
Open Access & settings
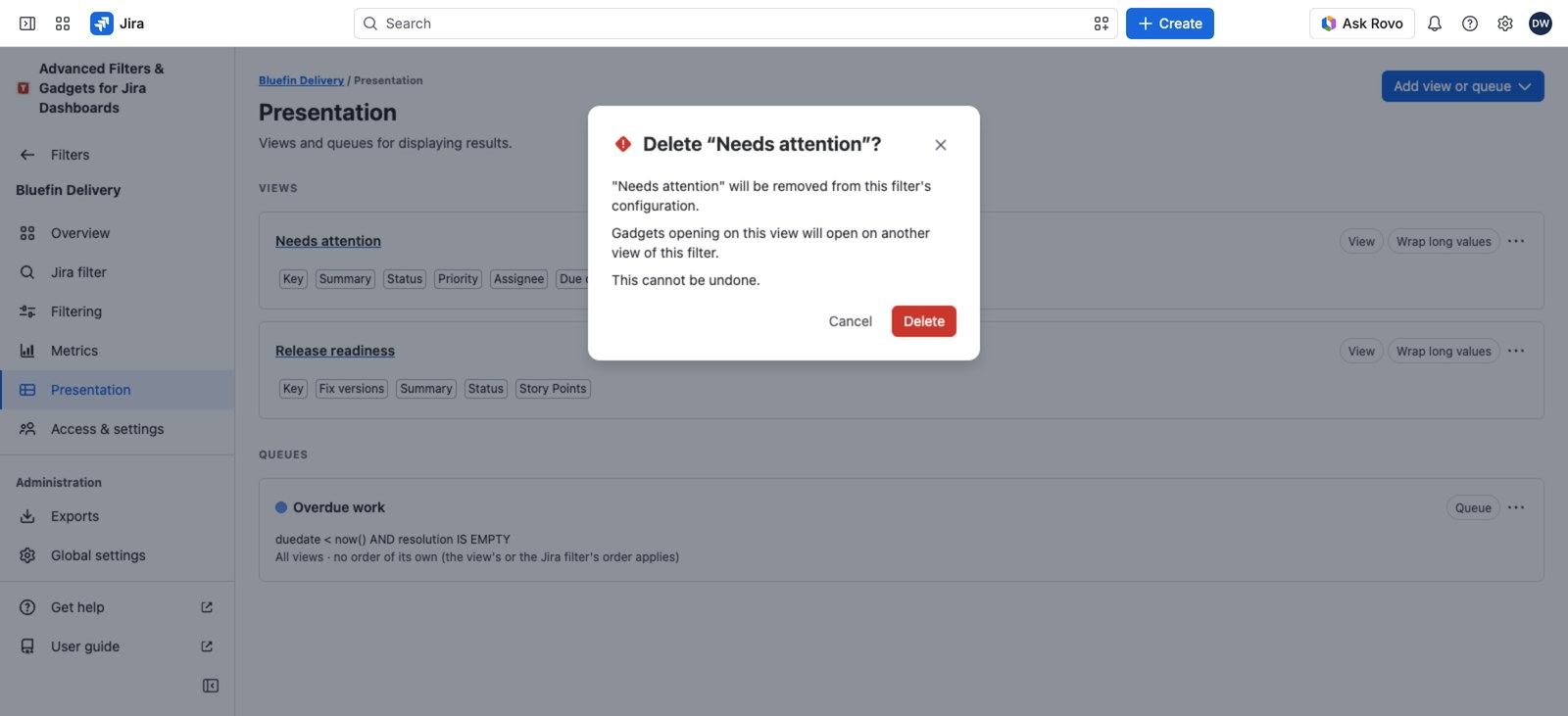(118, 429)
